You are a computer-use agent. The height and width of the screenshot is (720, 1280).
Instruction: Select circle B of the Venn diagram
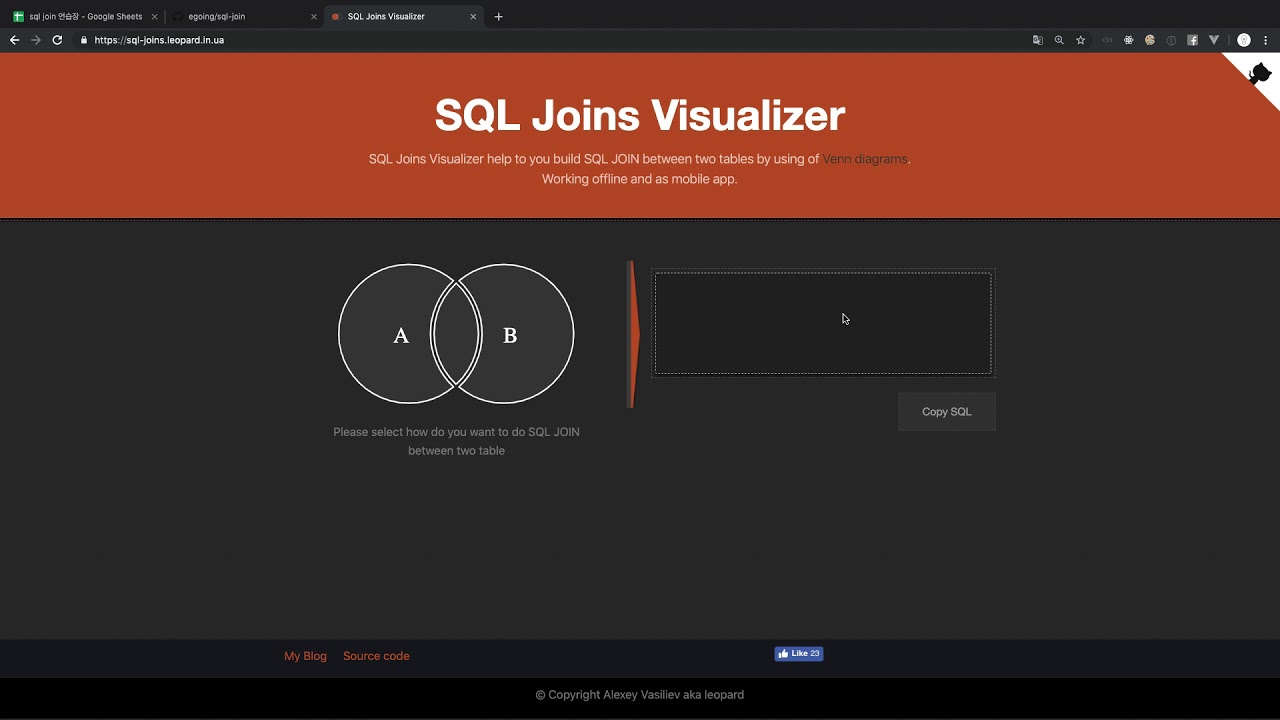[x=528, y=334]
